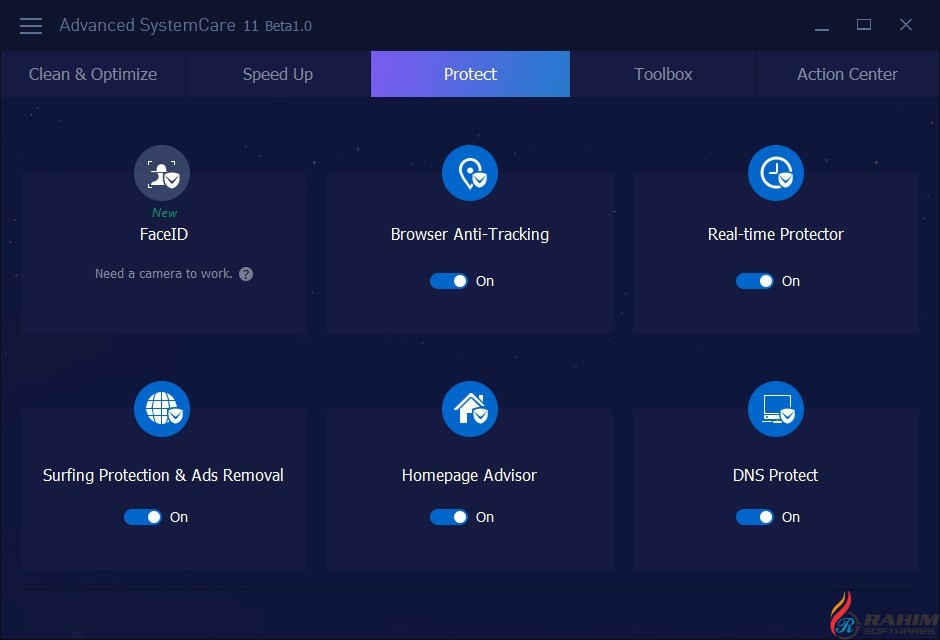This screenshot has width=940, height=640.
Task: Disable the DNS Protect toggle
Action: point(755,517)
